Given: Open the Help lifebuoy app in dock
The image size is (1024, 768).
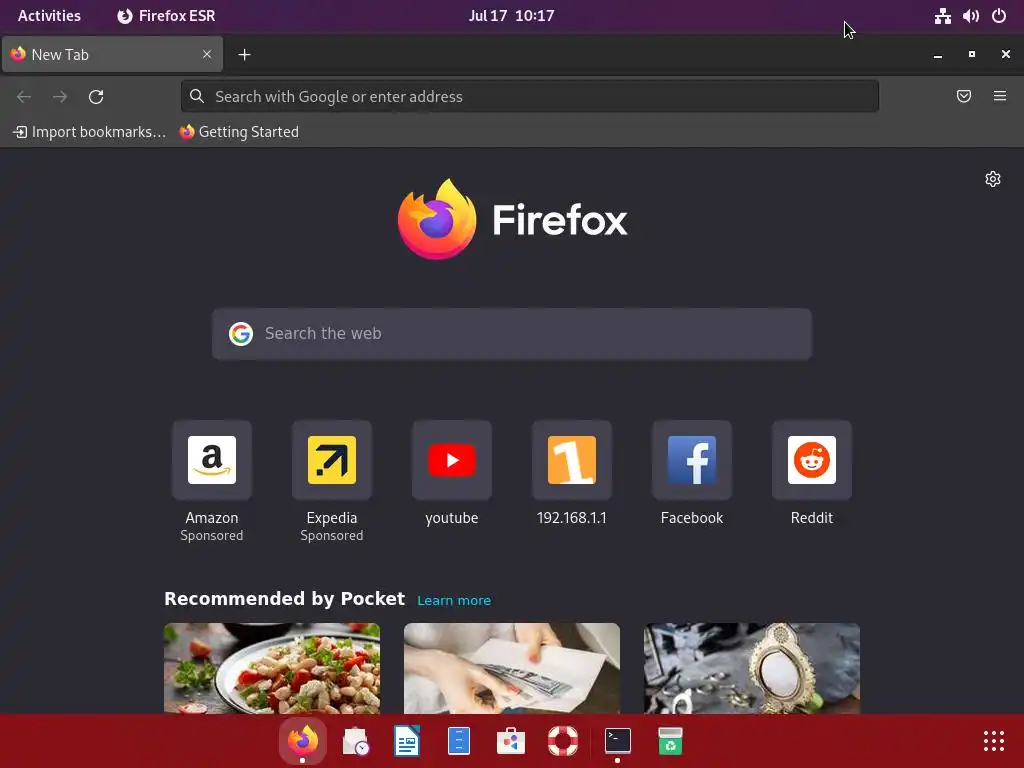Looking at the screenshot, I should pos(563,741).
